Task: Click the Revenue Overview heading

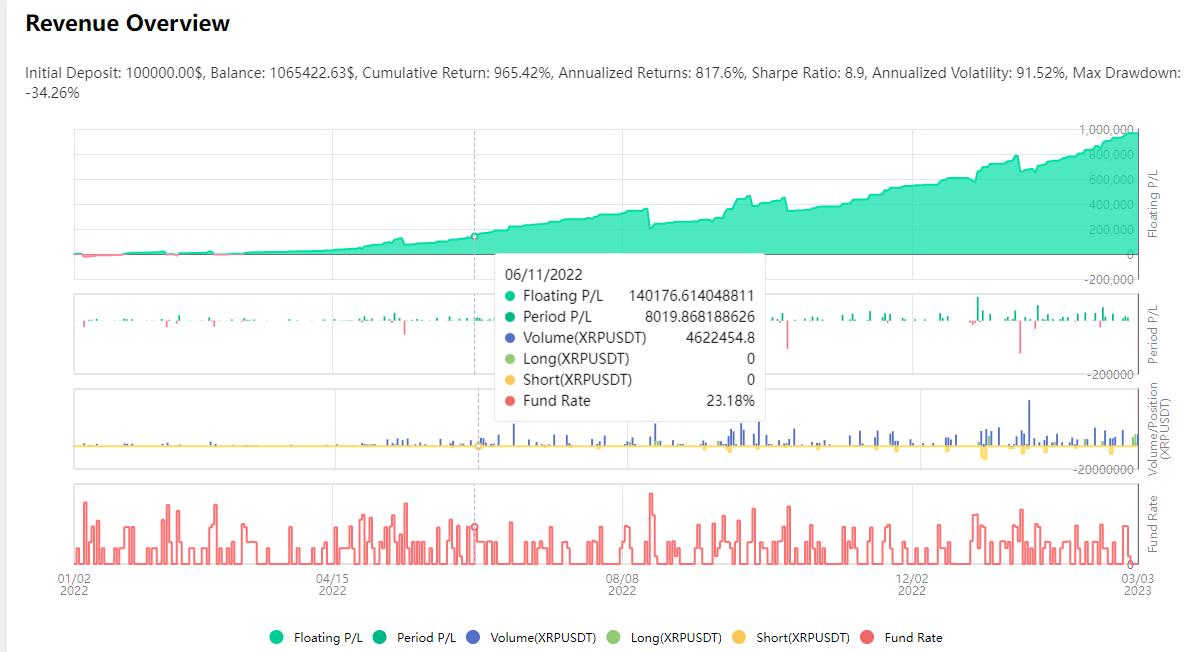Action: (x=128, y=23)
